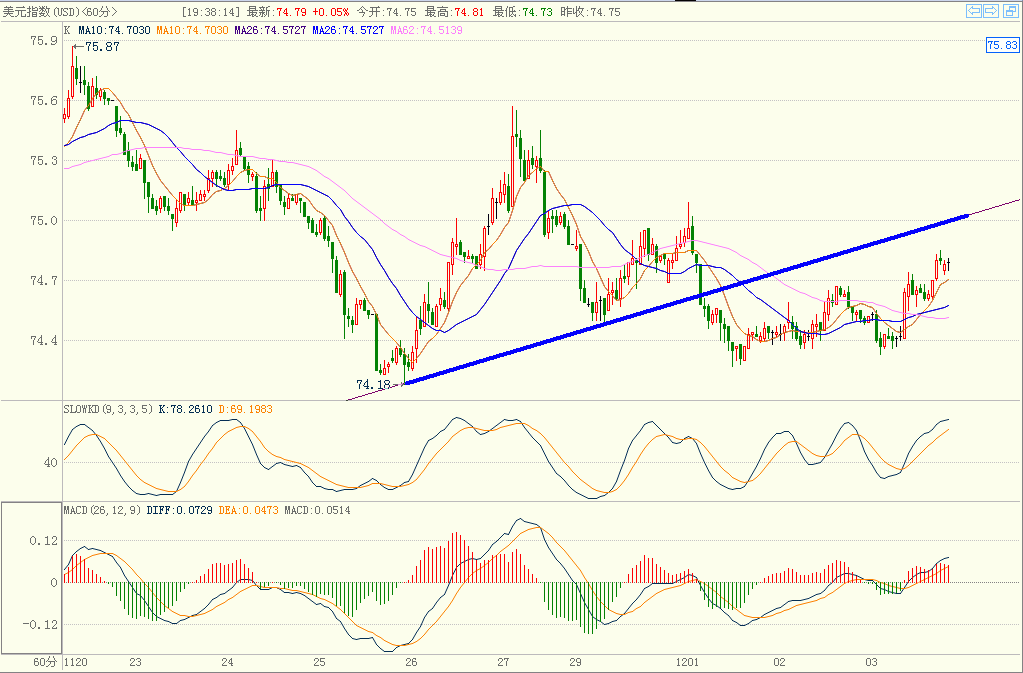Click the 0.12 MACD axis label
Viewport: 1023px width, 673px height.
[x=44, y=541]
